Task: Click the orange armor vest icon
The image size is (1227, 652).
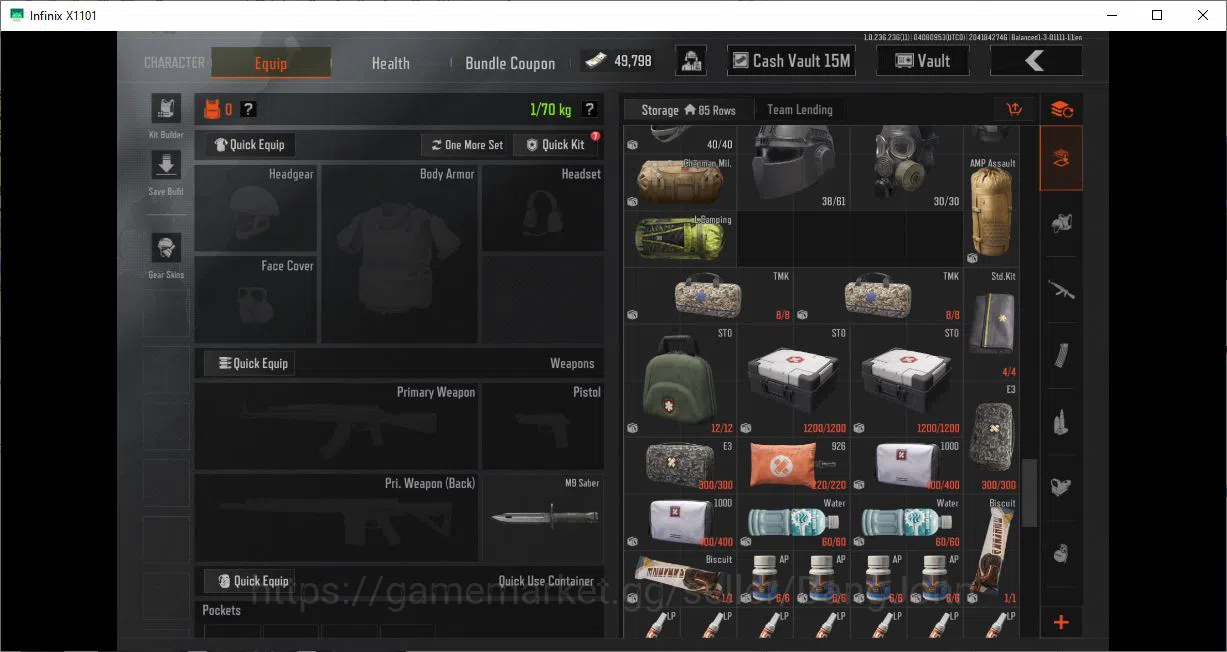Action: point(212,109)
